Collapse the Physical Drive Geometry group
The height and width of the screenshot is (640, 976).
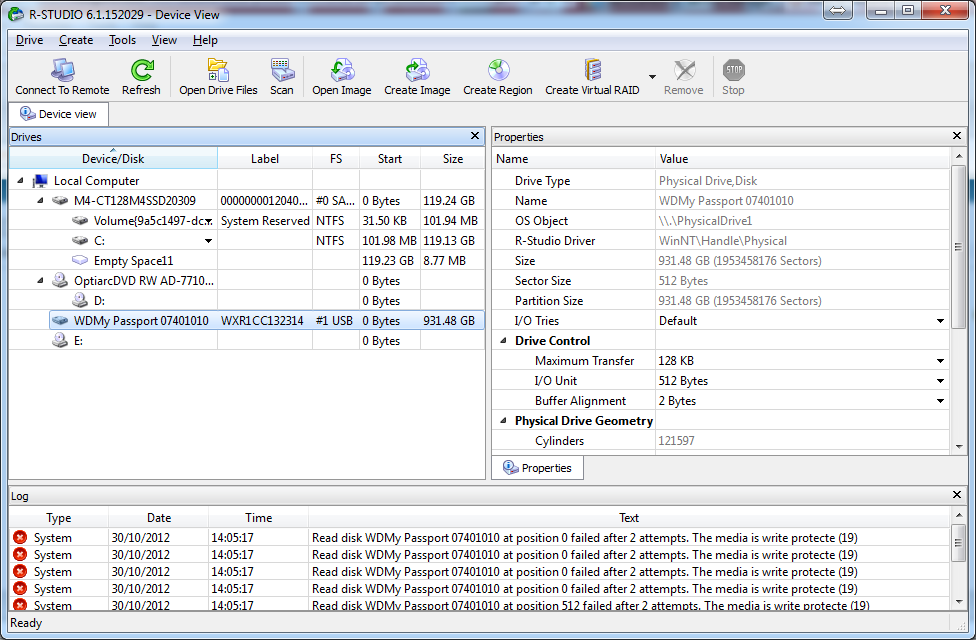click(504, 421)
